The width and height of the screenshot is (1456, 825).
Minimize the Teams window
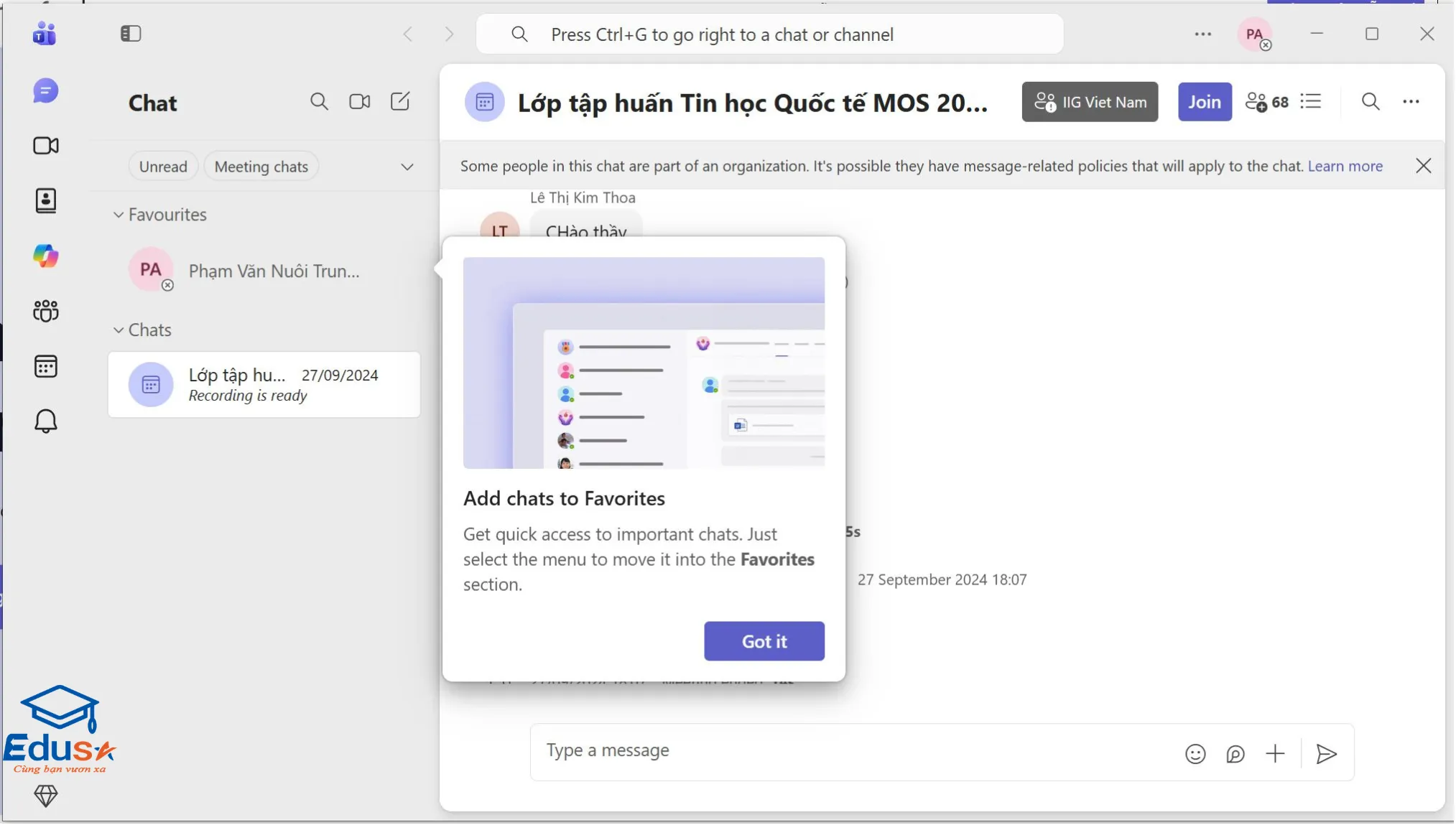pyautogui.click(x=1317, y=34)
